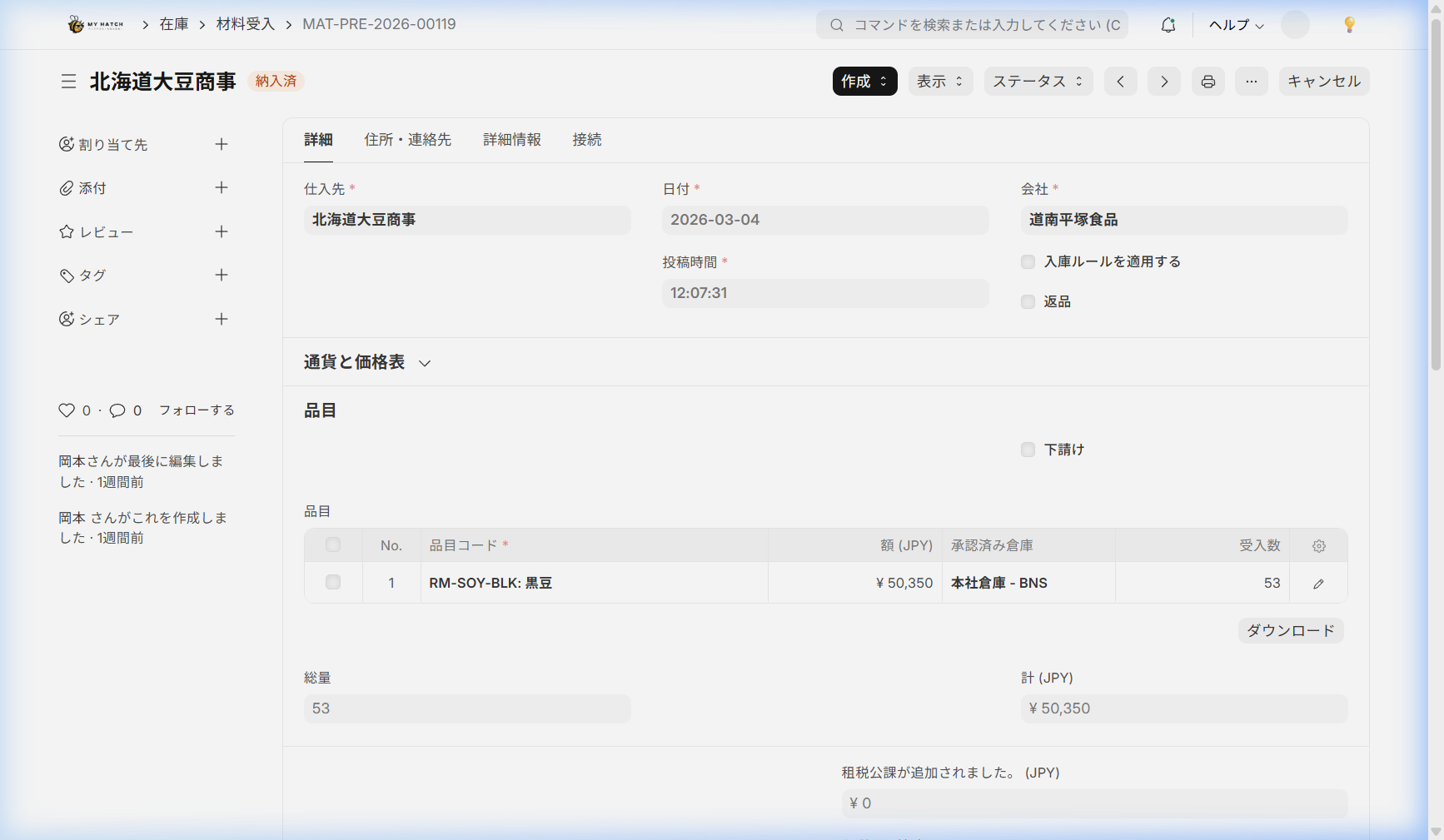Open the notifications bell
Viewport: 1444px width, 840px height.
(x=1168, y=25)
